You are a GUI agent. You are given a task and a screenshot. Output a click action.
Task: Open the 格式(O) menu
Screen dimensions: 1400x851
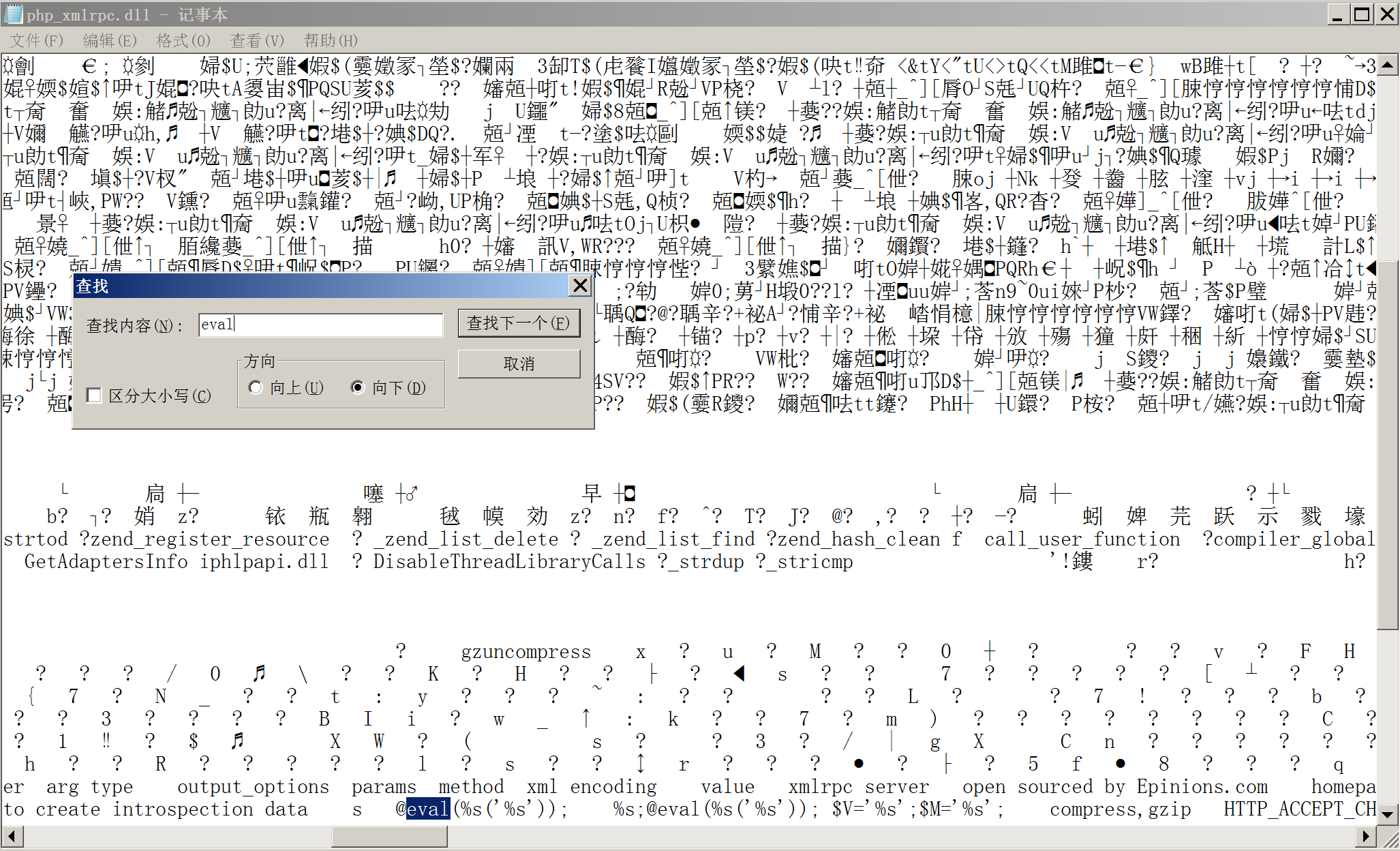click(x=183, y=41)
